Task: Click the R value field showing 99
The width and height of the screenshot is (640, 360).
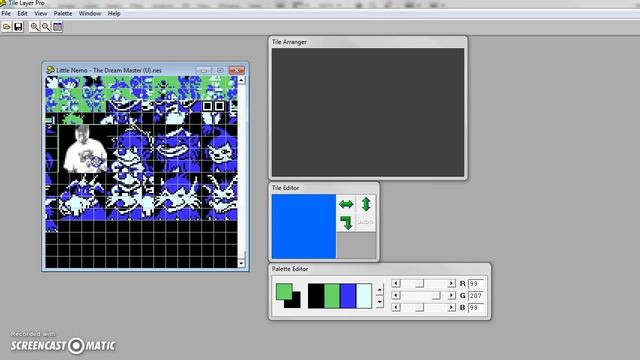Action: [476, 283]
